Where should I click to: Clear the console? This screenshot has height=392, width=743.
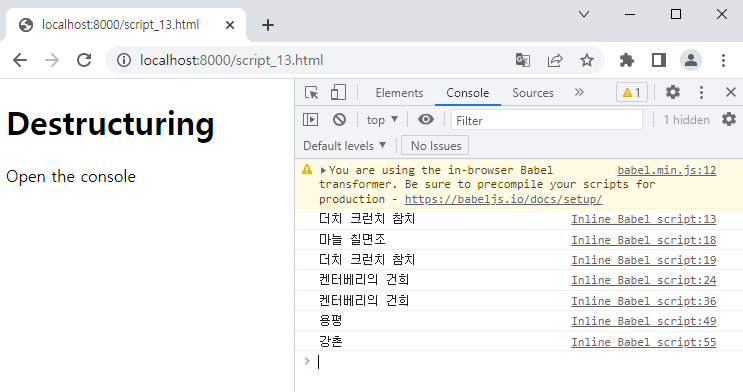point(339,119)
